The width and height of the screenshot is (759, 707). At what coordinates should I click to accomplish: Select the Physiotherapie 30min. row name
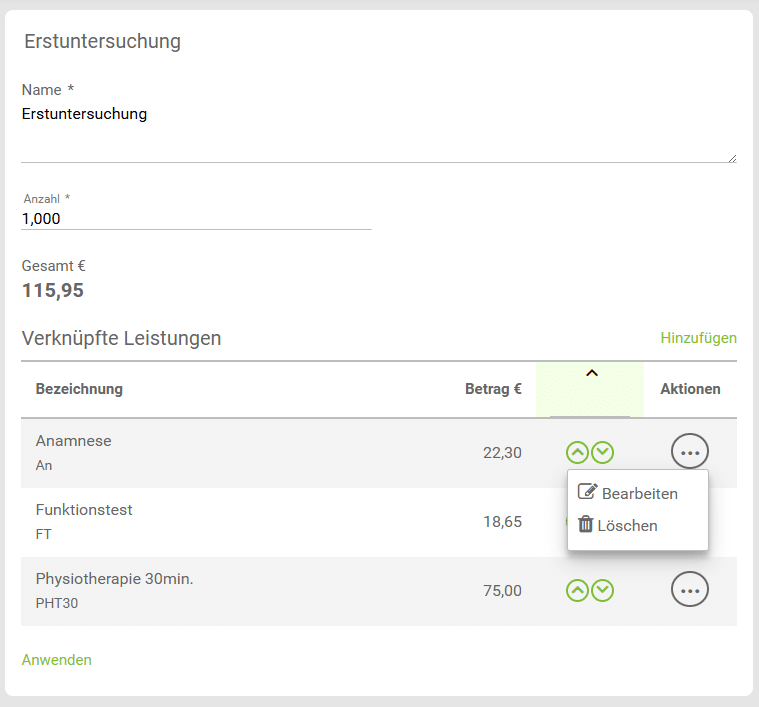click(114, 579)
